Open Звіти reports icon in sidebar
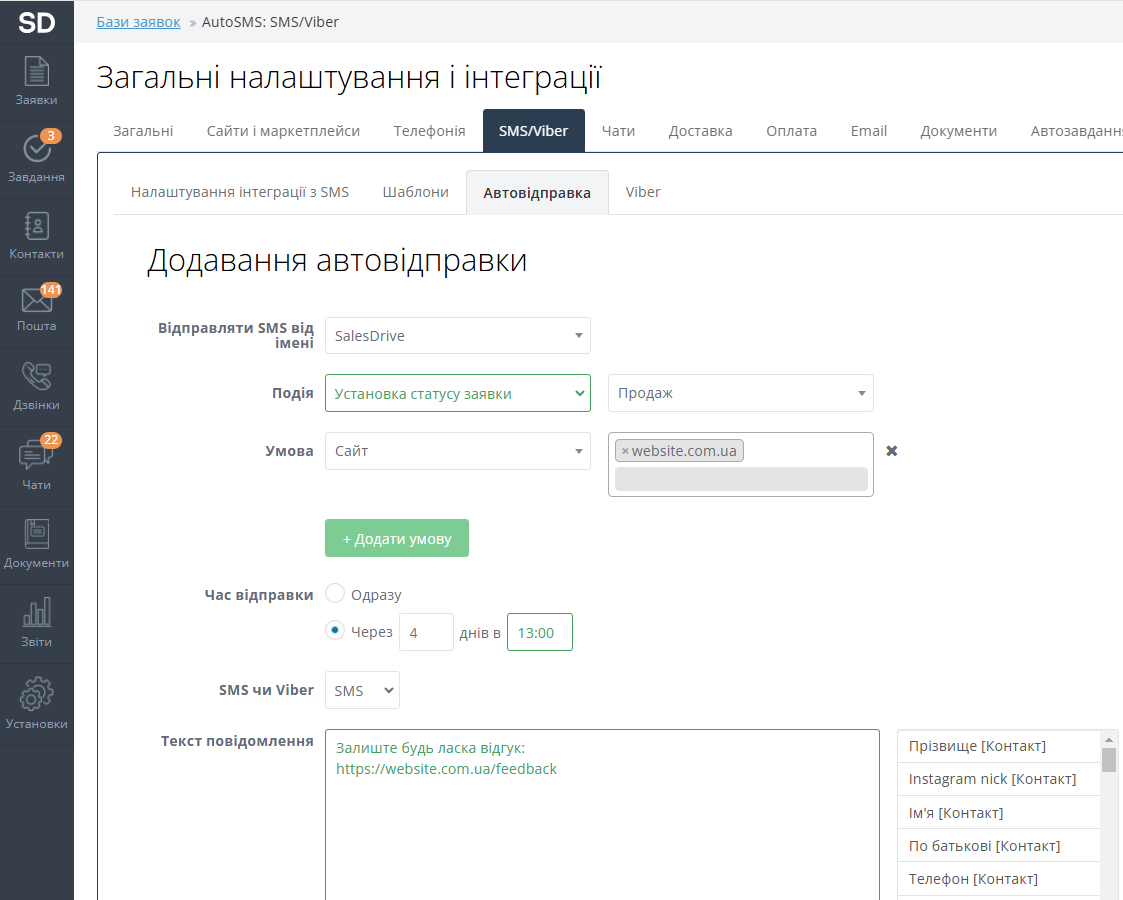Screen dimensions: 1123x900 pyautogui.click(x=36, y=622)
